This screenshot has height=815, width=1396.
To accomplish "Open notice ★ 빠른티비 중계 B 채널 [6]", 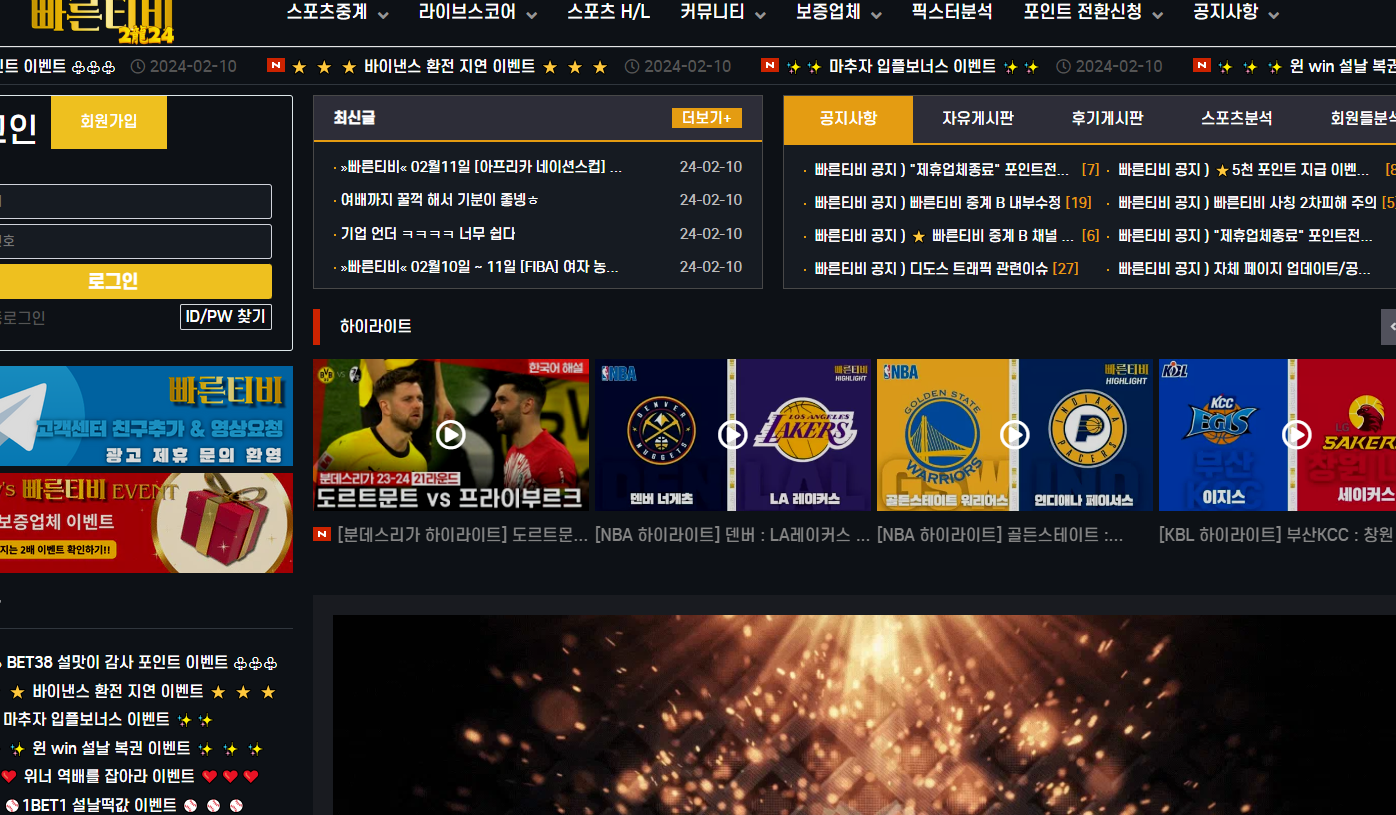I will [957, 236].
